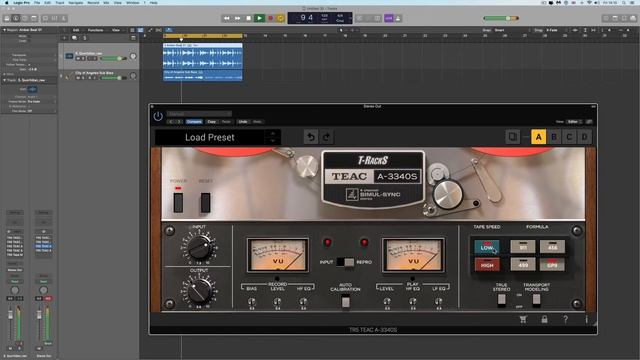Choose tape formula 456
This screenshot has width=640, height=360.
[x=552, y=247]
